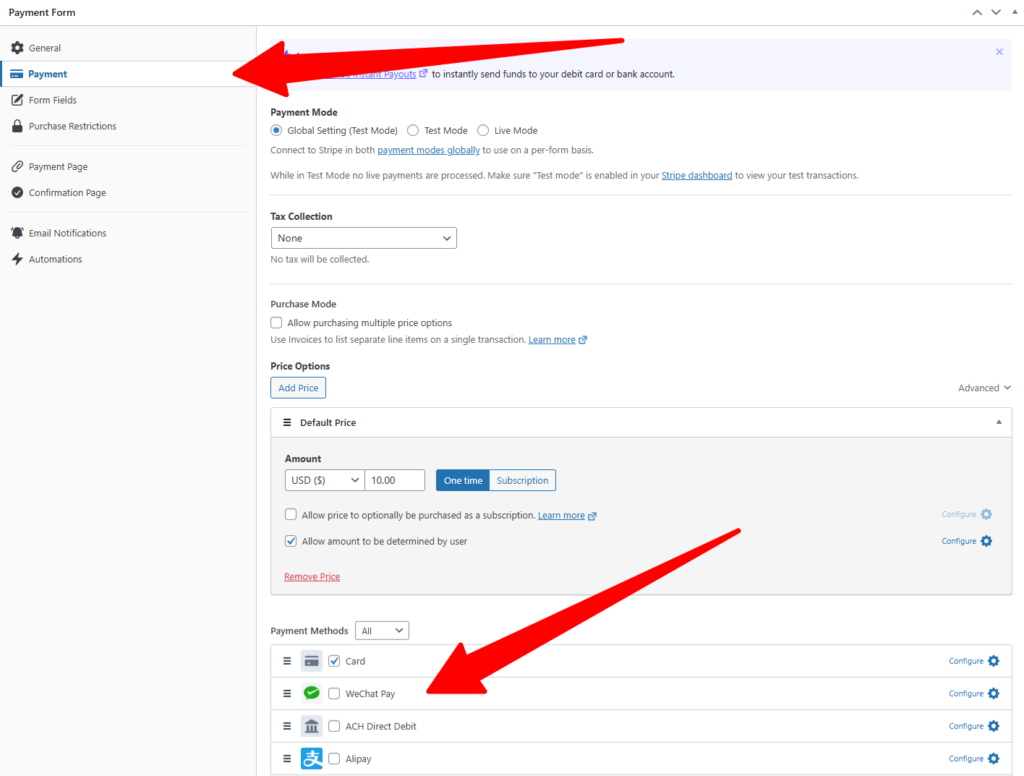Image resolution: width=1024 pixels, height=776 pixels.
Task: Check Allow purchasing multiple price options
Action: click(277, 323)
